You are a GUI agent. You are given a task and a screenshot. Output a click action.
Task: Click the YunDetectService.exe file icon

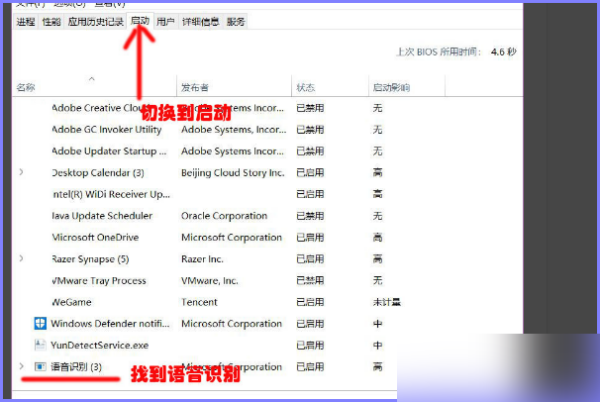click(x=40, y=345)
